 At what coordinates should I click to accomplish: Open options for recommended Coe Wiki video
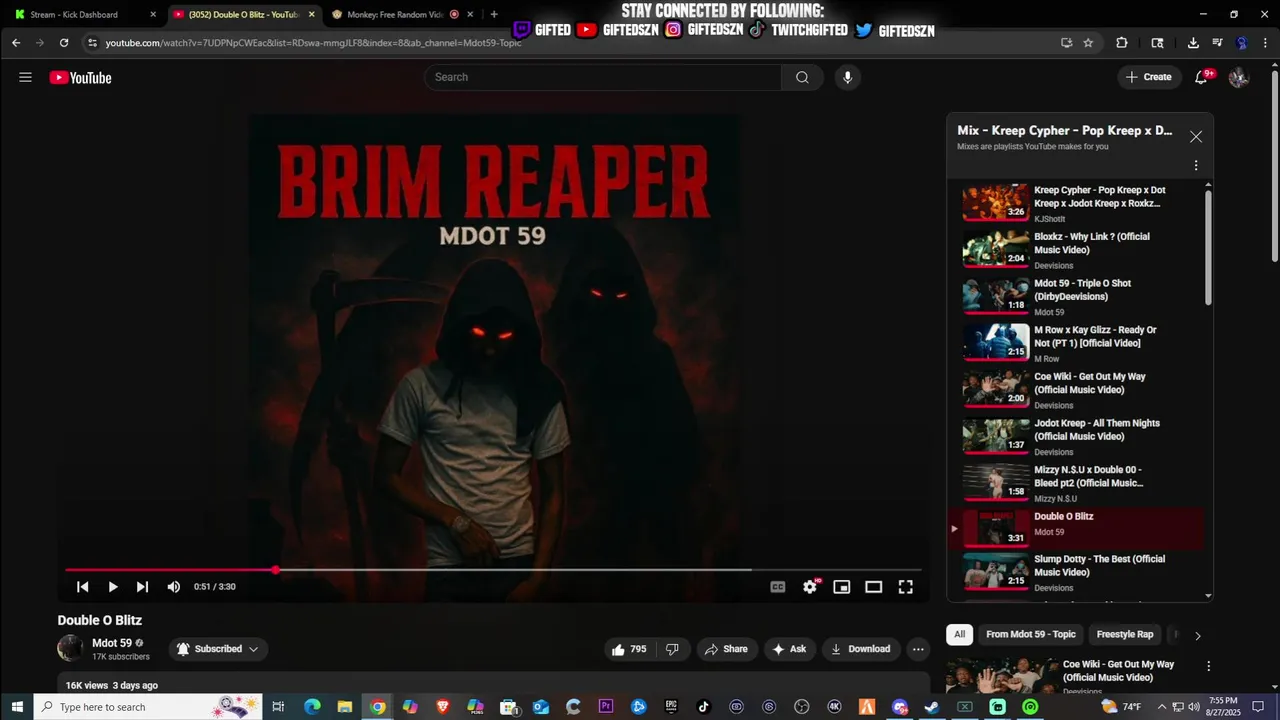click(x=1208, y=666)
